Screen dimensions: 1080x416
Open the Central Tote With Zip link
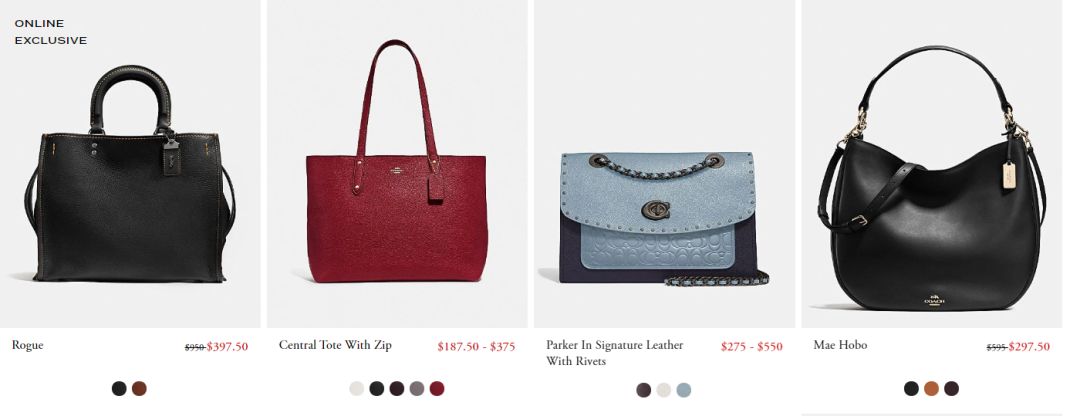(x=335, y=345)
